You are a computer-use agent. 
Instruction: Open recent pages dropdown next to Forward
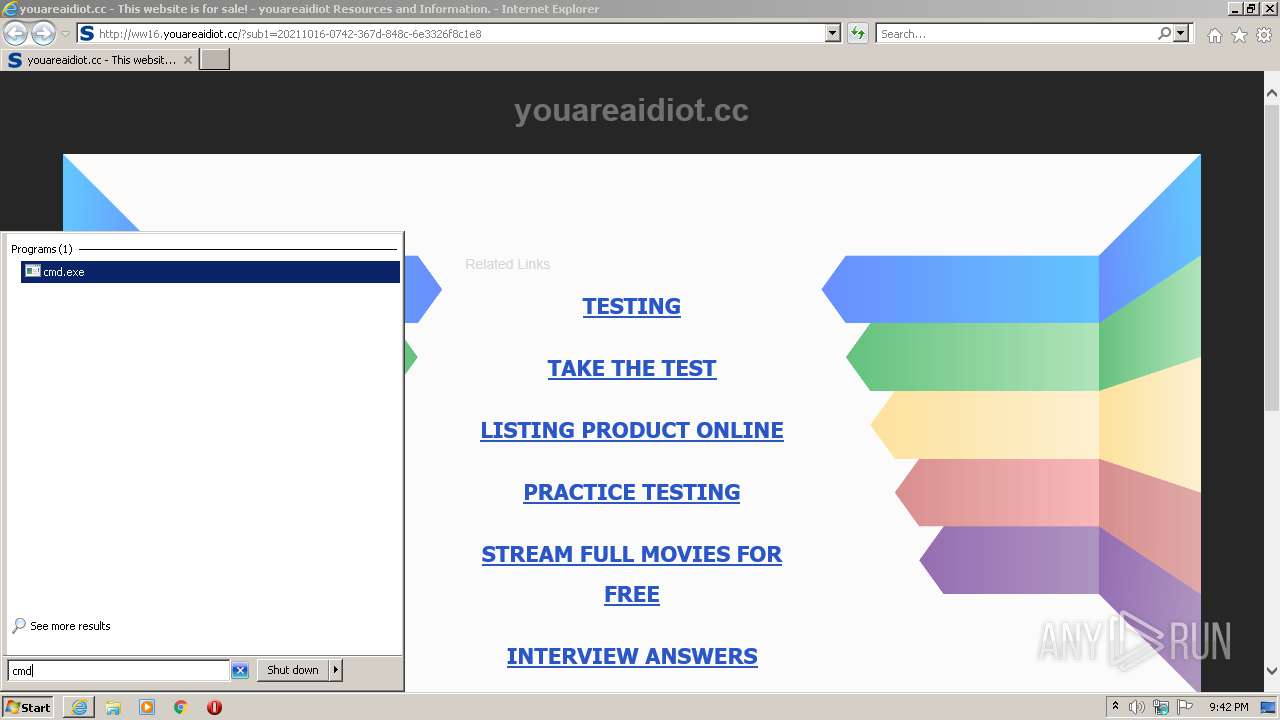coord(66,33)
